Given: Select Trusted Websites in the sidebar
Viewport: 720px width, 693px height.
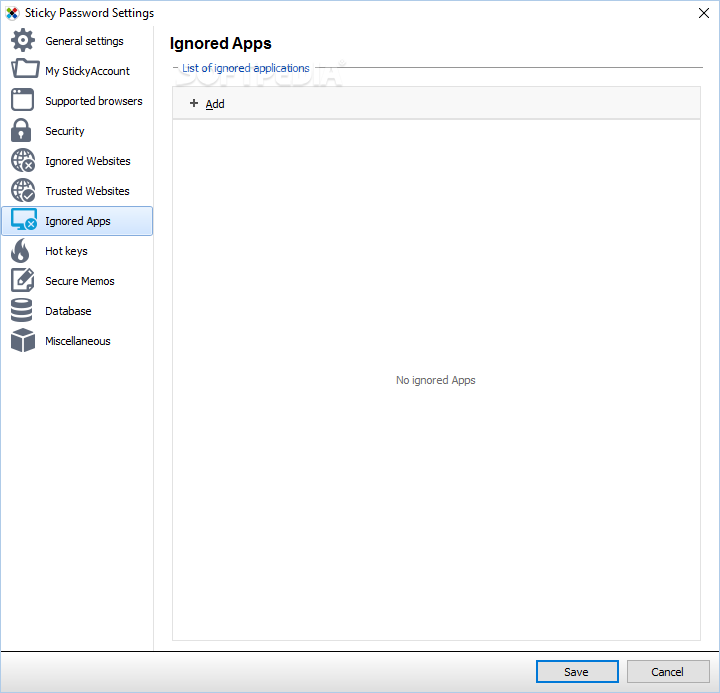Looking at the screenshot, I should coord(77,191).
